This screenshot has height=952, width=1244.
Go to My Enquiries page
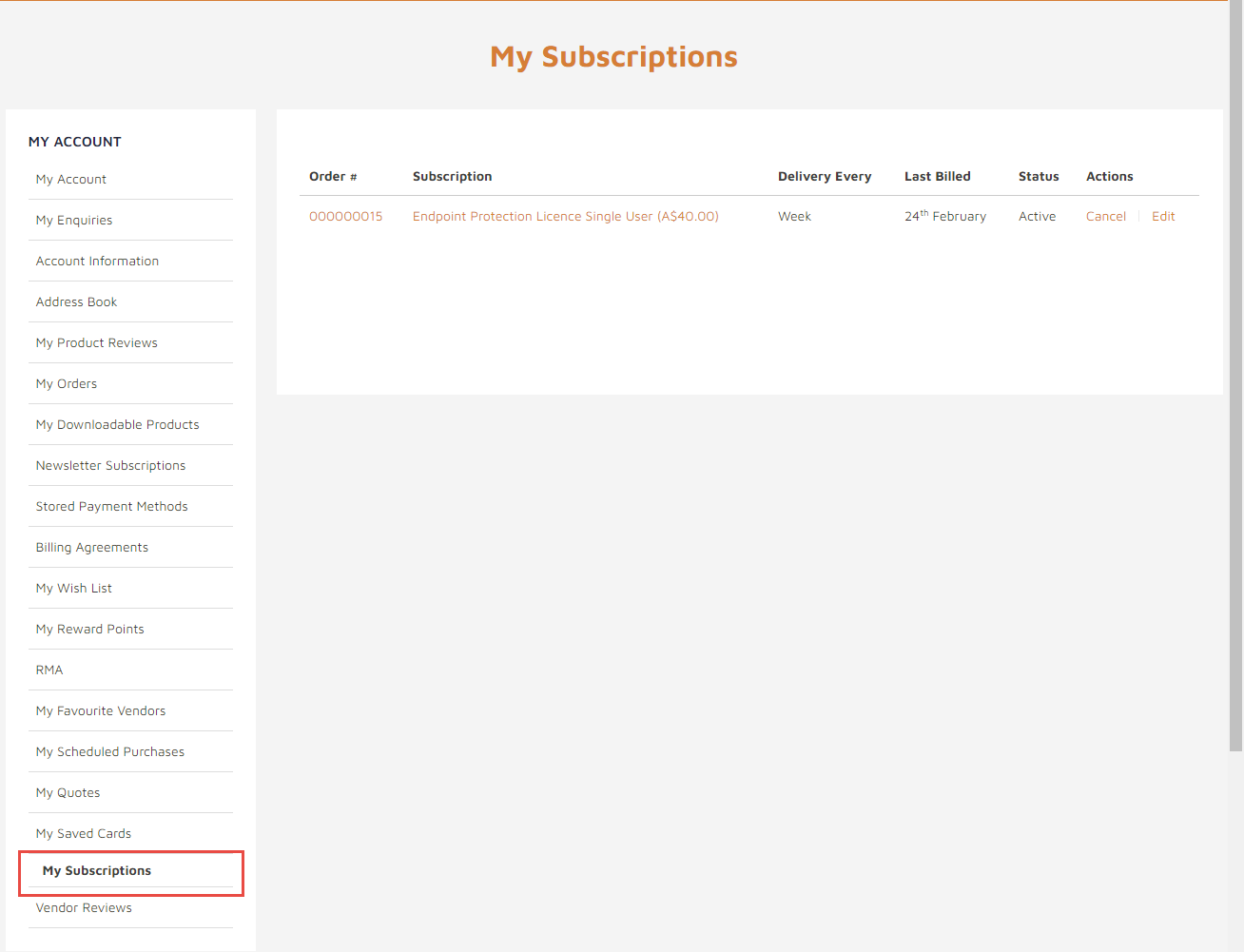click(74, 220)
